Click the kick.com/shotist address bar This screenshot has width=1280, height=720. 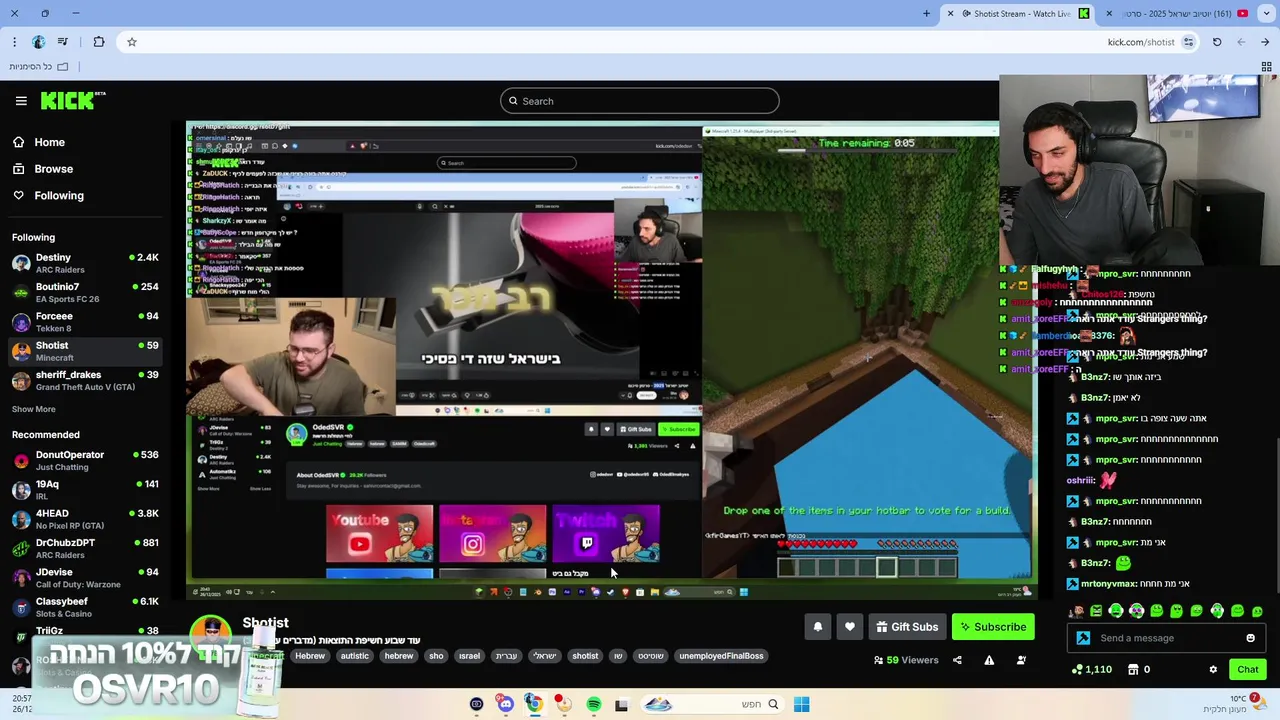pyautogui.click(x=660, y=42)
